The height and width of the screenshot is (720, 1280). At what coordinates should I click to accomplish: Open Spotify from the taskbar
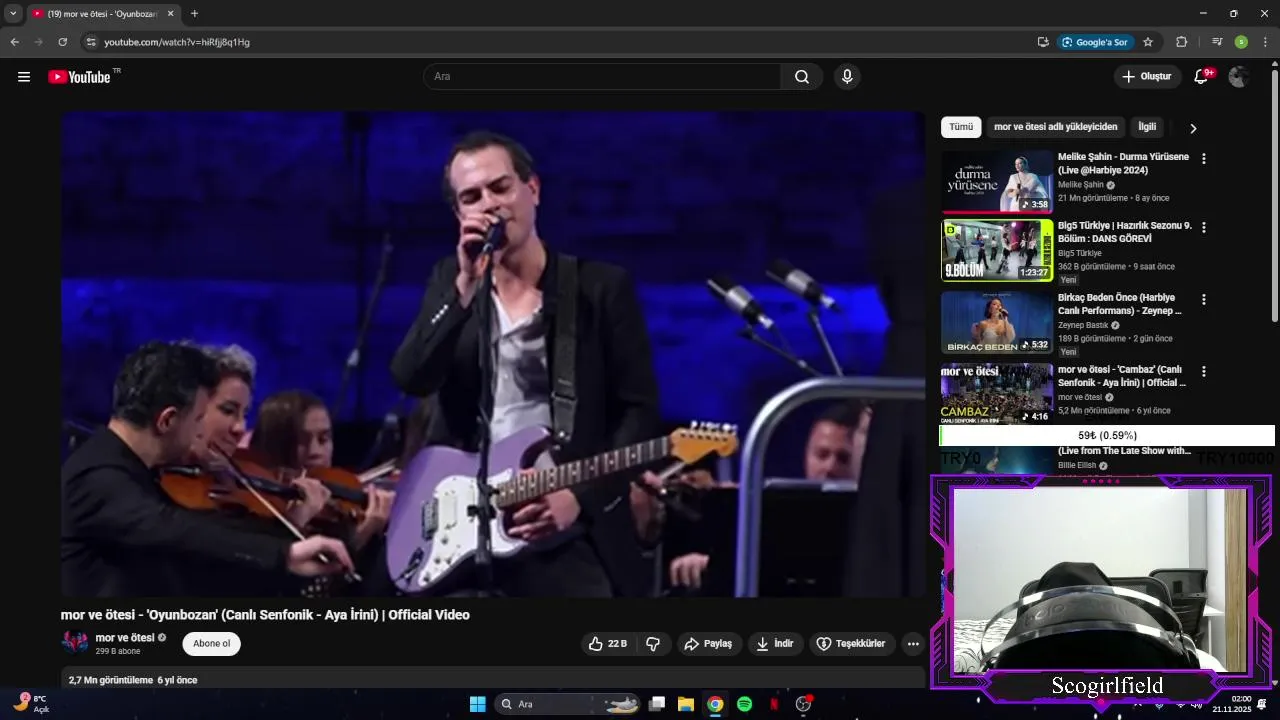[x=744, y=704]
